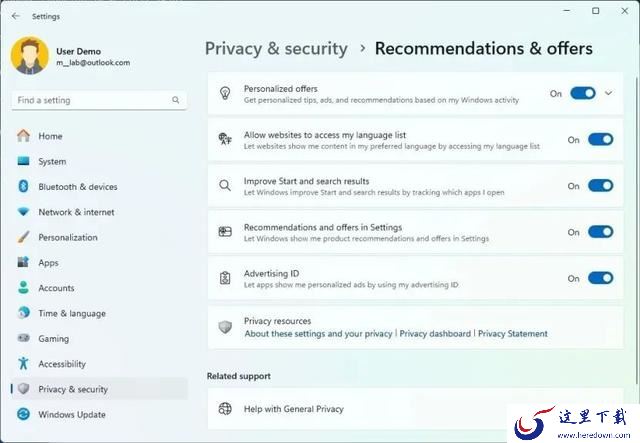Open the Privacy dashboard link

[x=435, y=334]
